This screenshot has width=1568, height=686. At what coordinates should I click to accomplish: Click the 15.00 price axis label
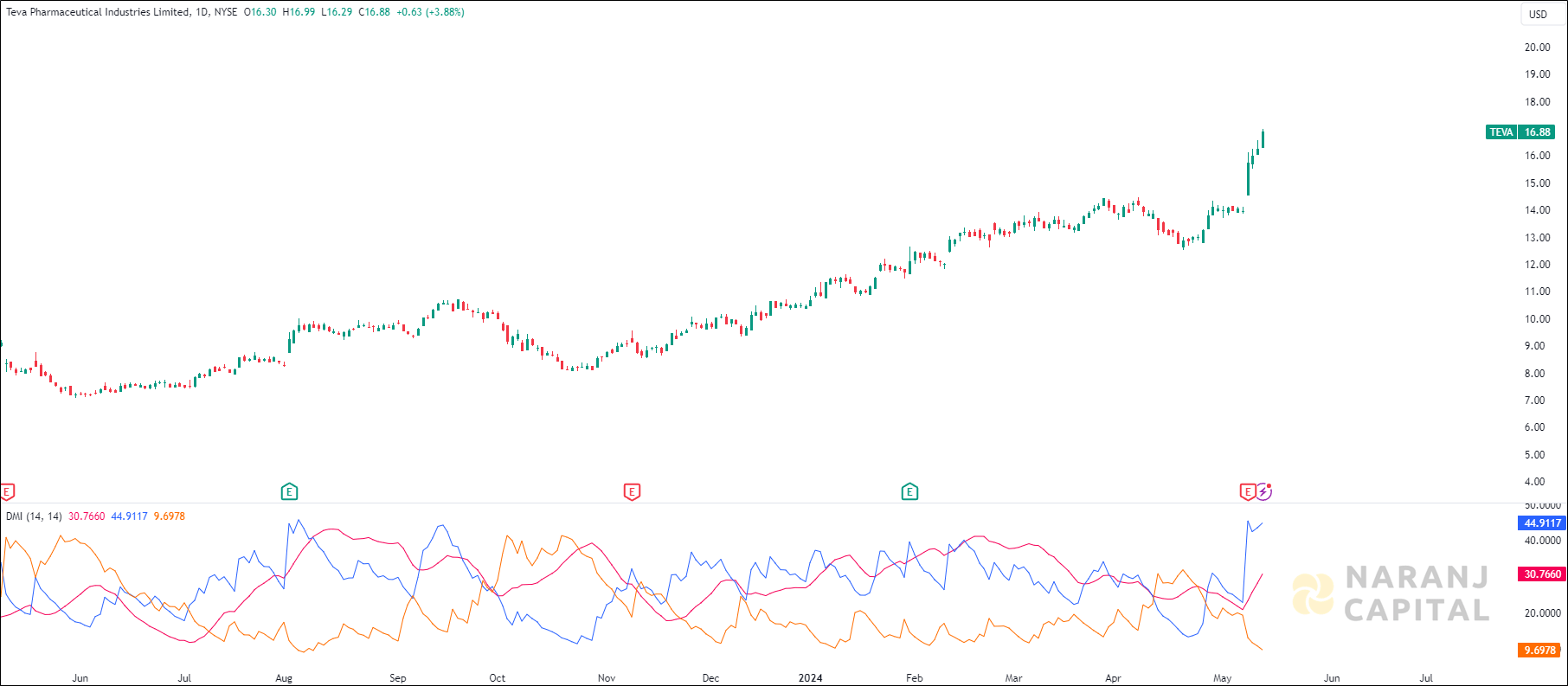click(x=1537, y=183)
